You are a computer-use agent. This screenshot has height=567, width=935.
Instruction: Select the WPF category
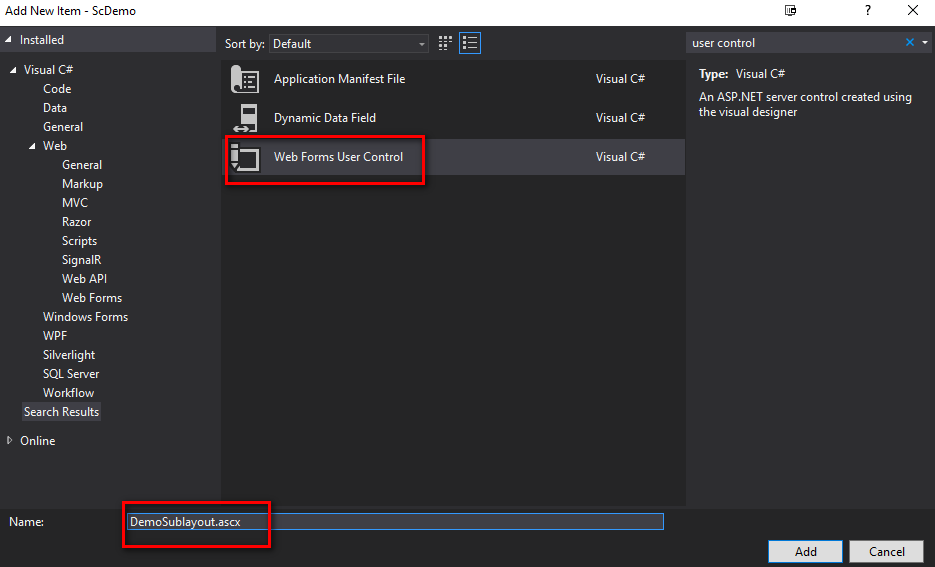pyautogui.click(x=55, y=336)
